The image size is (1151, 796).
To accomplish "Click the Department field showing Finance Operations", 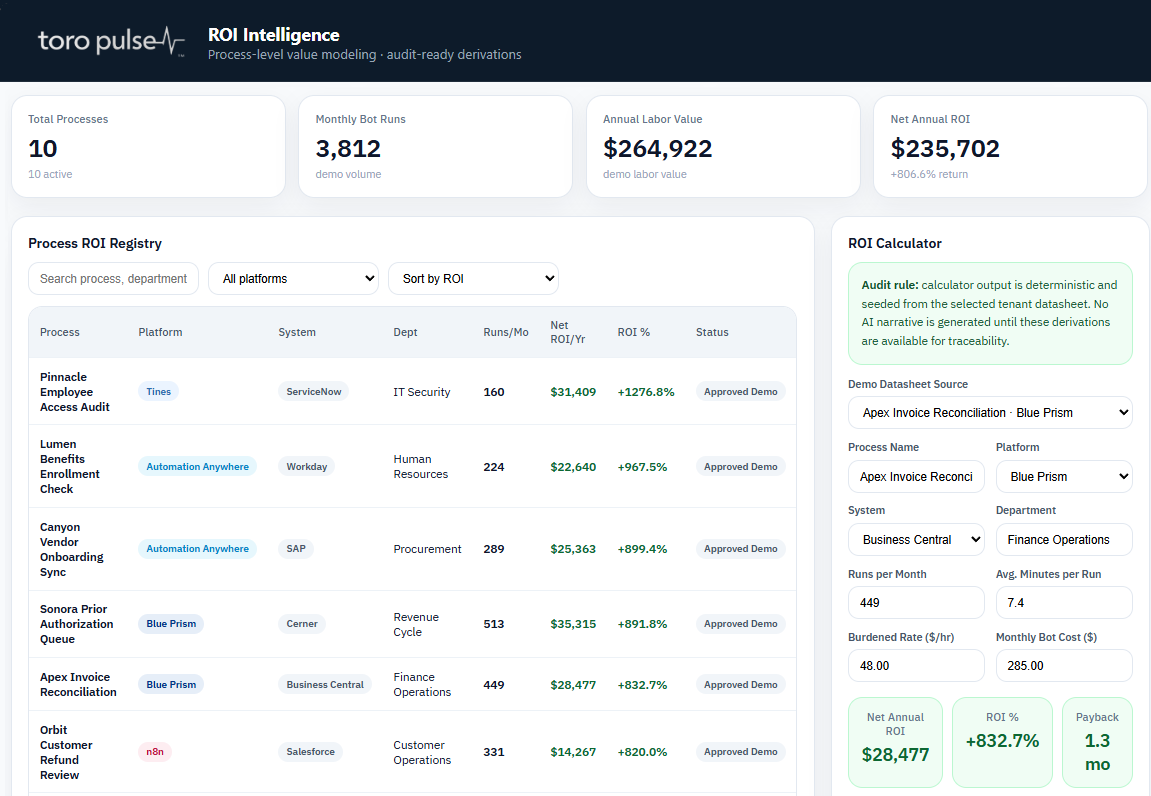I will [1064, 540].
